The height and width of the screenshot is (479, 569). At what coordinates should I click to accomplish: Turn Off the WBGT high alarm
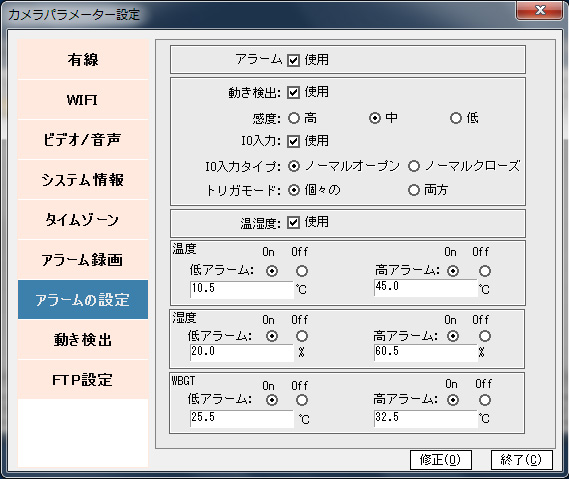tap(485, 400)
